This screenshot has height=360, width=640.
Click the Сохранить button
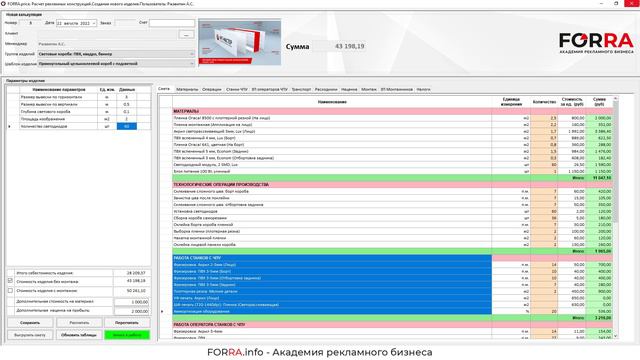[x=30, y=323]
